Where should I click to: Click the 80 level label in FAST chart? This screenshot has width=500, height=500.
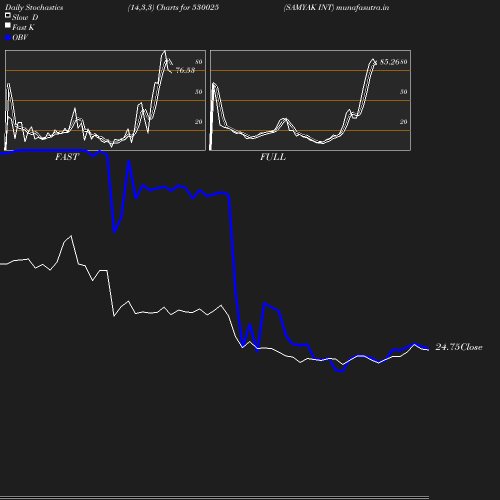coord(199,62)
